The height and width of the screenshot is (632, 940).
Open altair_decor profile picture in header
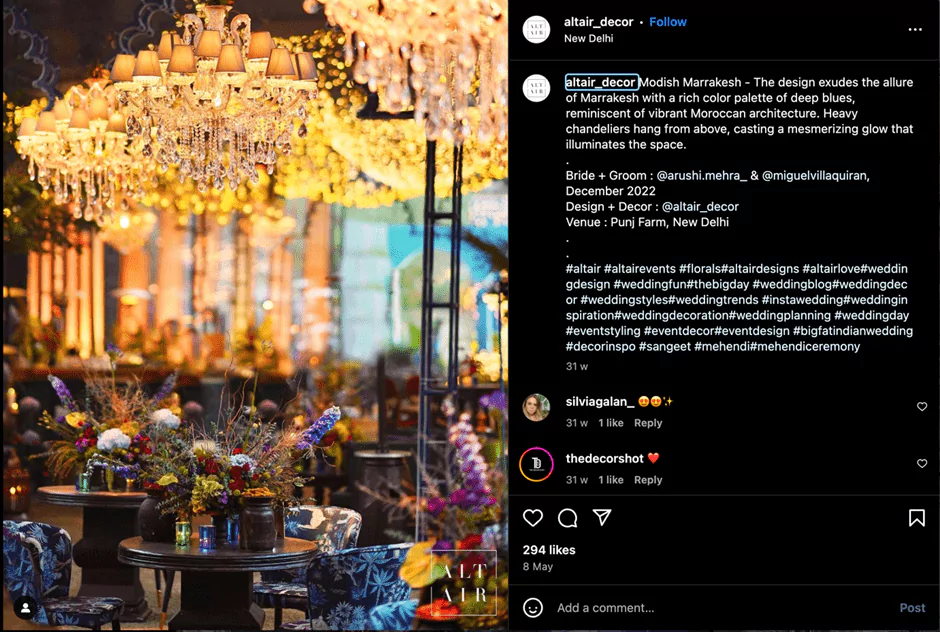tap(536, 29)
